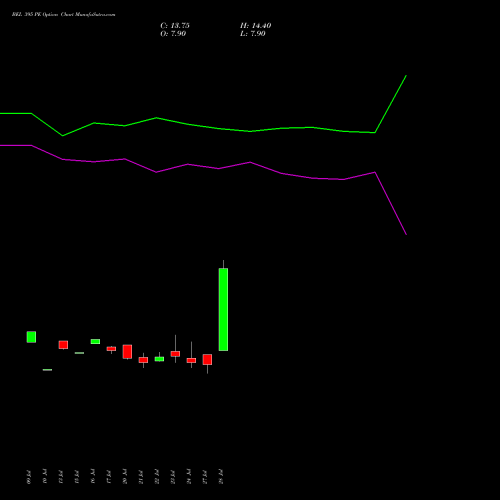Click the red candlestick above the 21 Jul label
The height and width of the screenshot is (500, 500).
click(143, 360)
